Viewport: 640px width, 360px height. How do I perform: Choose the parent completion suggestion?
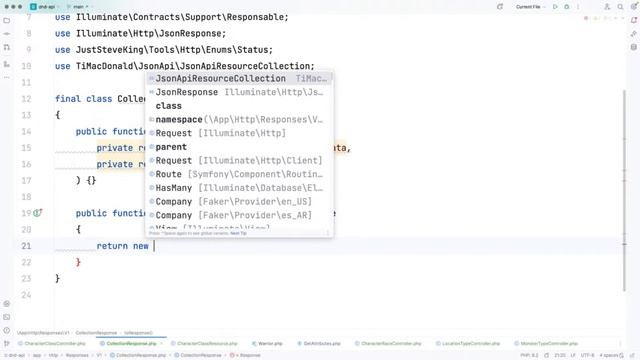tap(239, 147)
